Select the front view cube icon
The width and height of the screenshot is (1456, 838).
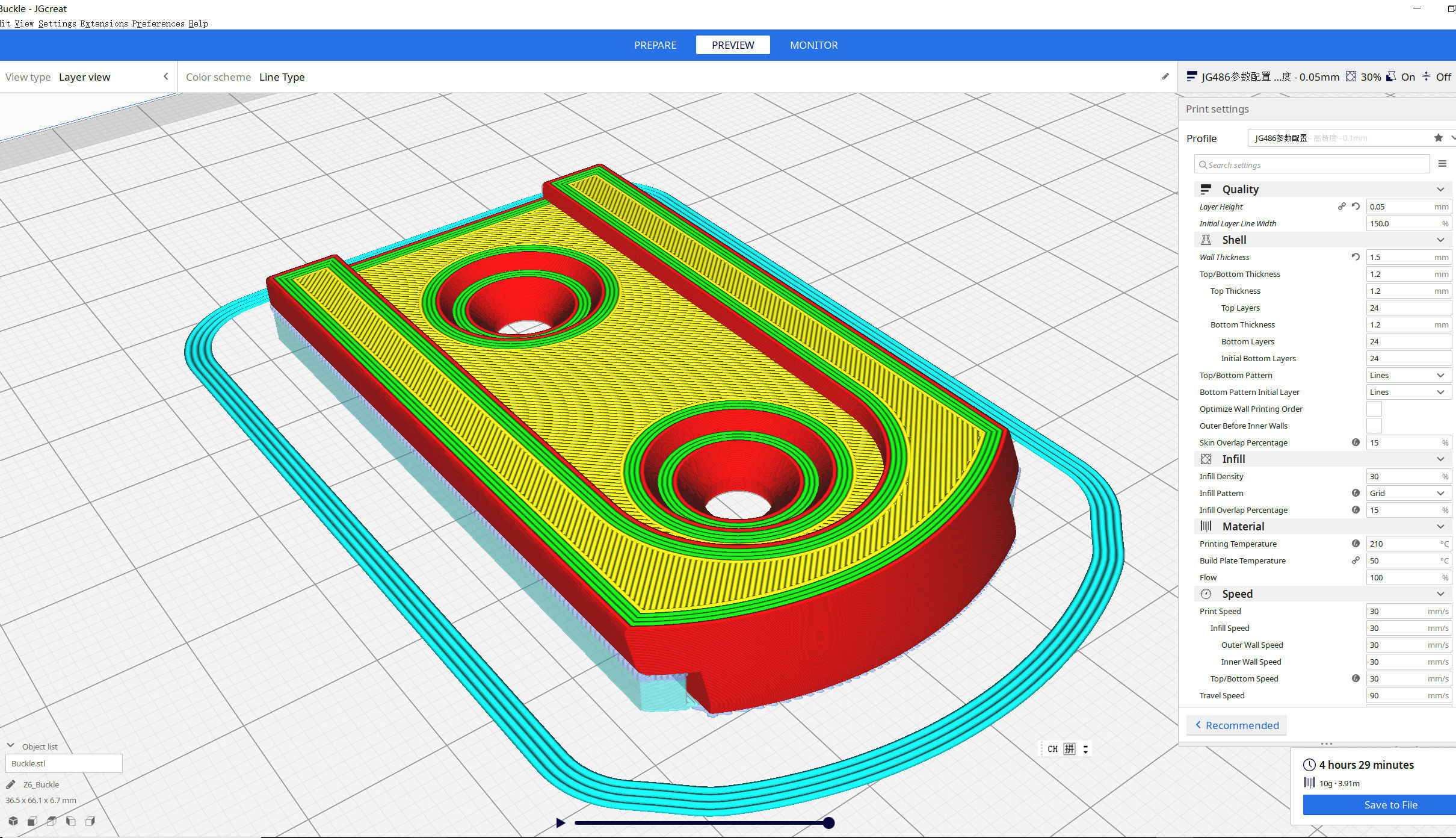click(x=32, y=821)
